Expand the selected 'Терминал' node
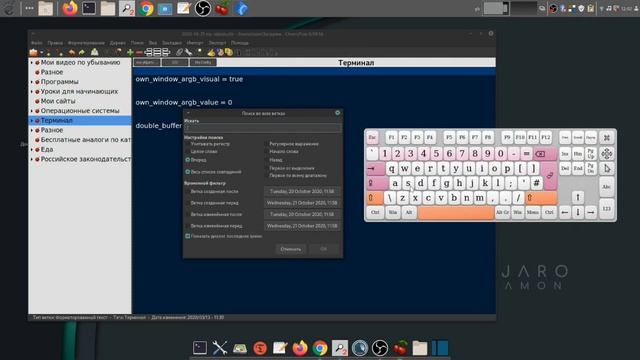The height and width of the screenshot is (360, 640). click(32, 120)
